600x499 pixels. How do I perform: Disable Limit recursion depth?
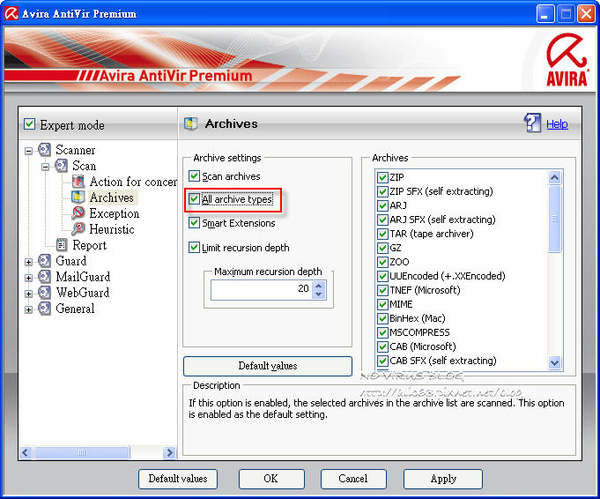pyautogui.click(x=194, y=247)
